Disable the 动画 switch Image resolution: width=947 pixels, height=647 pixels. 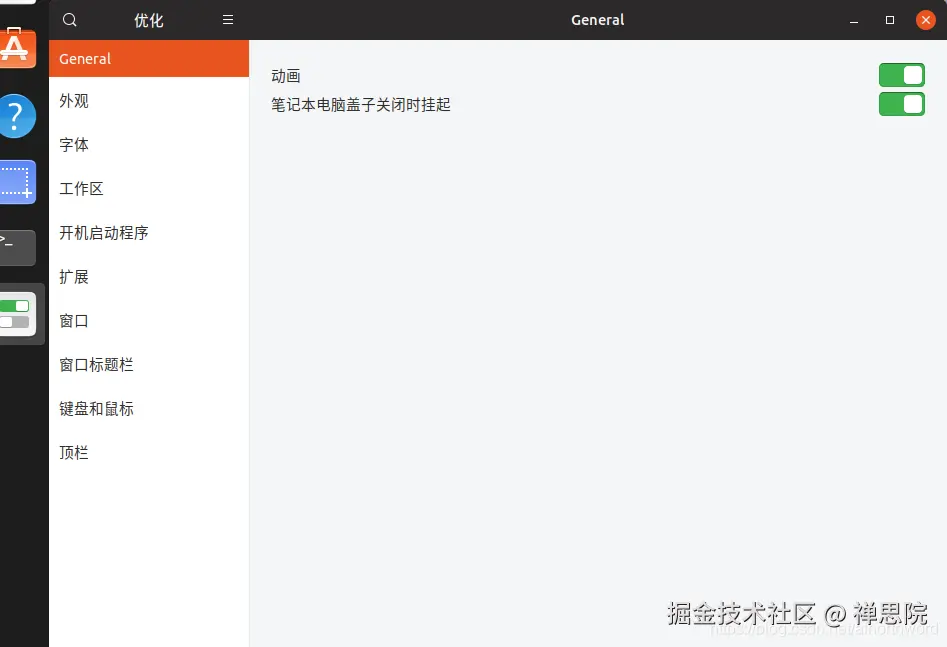902,74
